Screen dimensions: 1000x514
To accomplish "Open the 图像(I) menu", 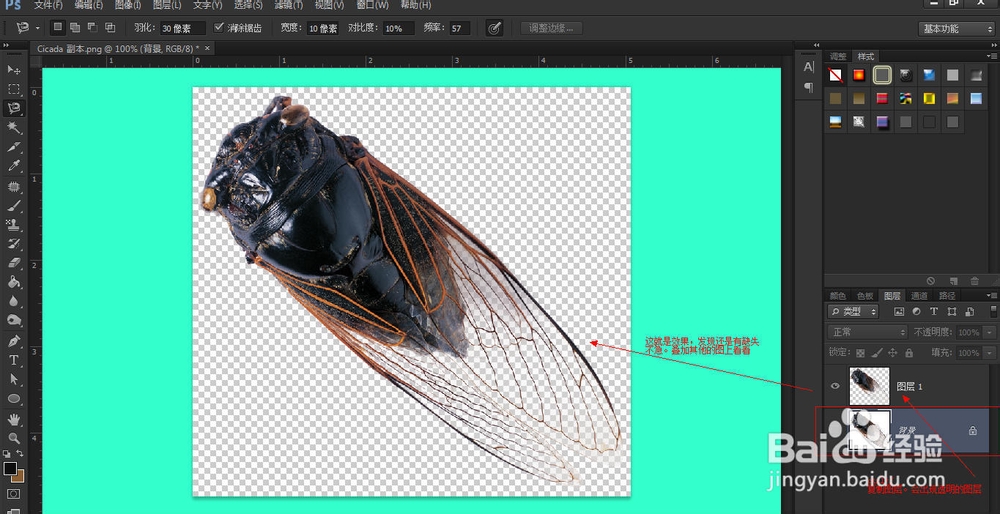I will point(128,5).
